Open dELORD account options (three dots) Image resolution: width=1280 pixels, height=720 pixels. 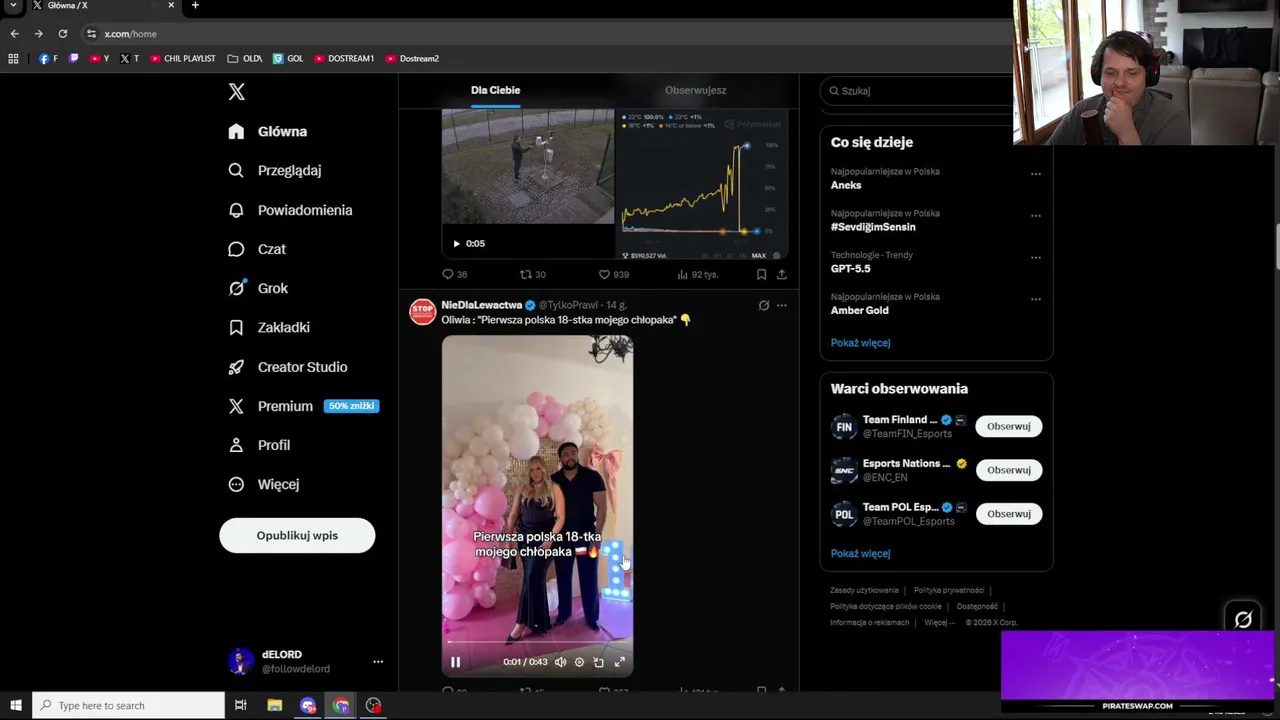tap(378, 662)
